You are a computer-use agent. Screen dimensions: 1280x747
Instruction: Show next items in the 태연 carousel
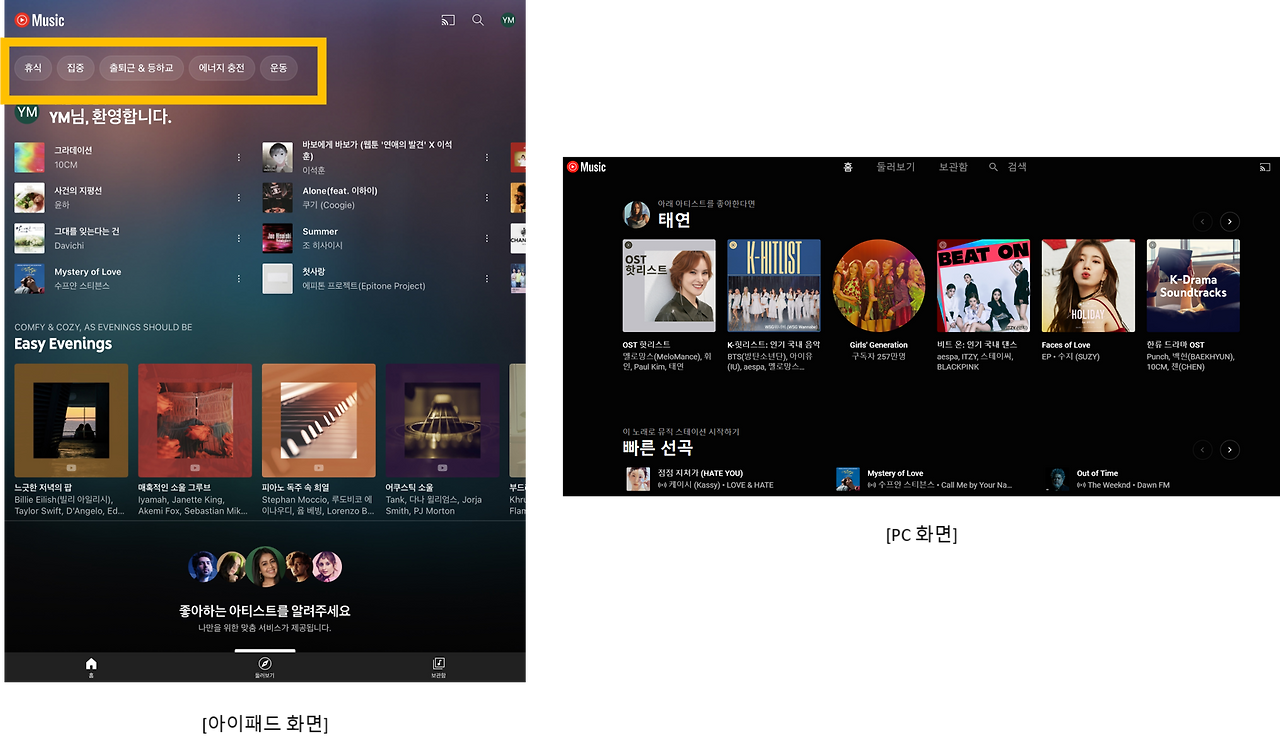click(1230, 222)
